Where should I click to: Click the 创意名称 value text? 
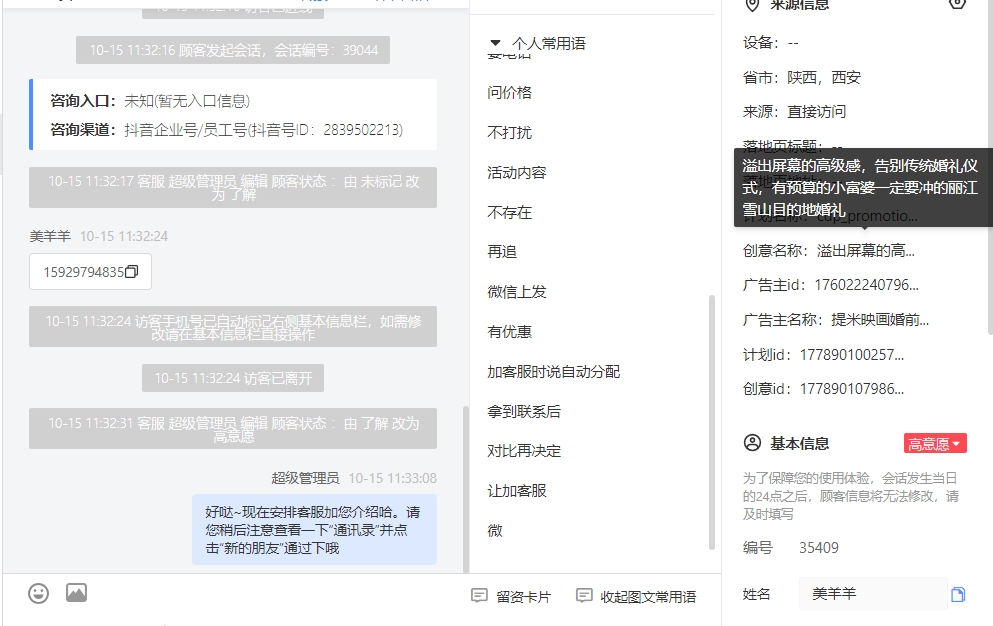point(866,251)
